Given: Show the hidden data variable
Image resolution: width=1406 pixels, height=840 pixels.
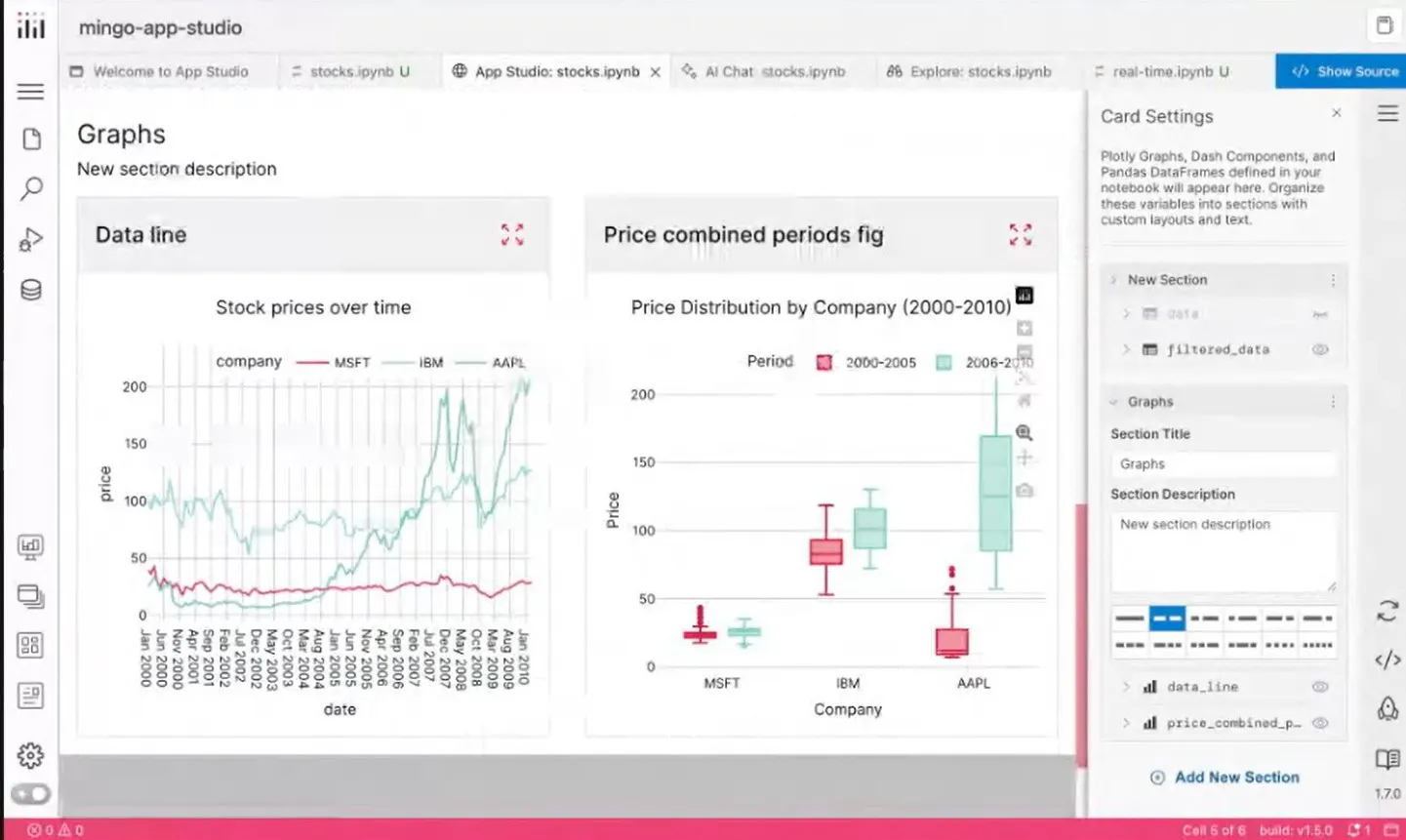Looking at the screenshot, I should pos(1320,314).
